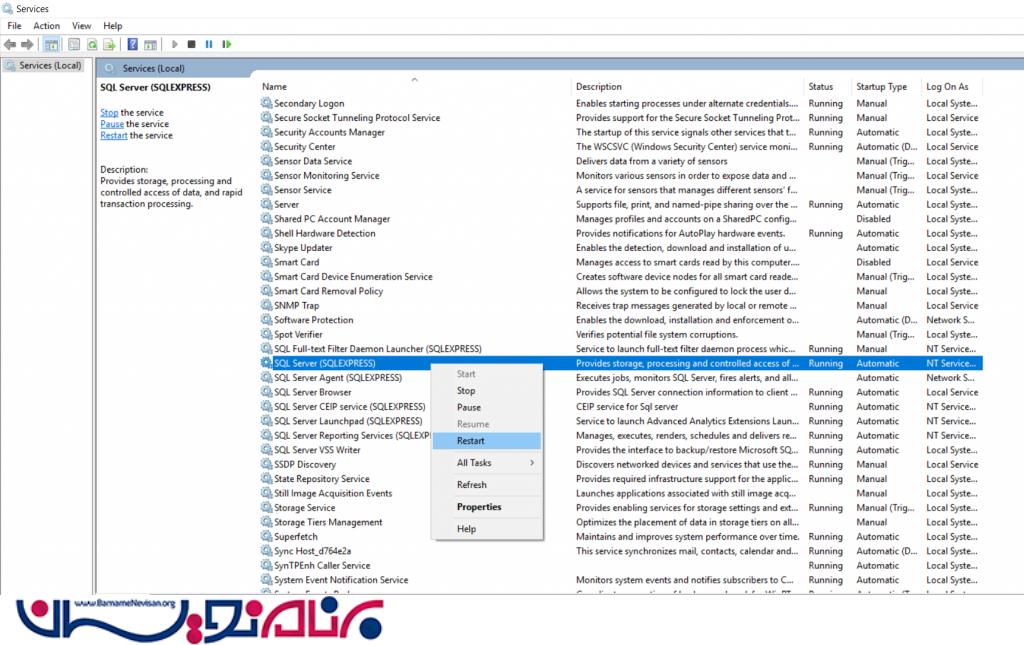Click the Restart Service icon in toolbar
The height and width of the screenshot is (645, 1024).
point(227,44)
